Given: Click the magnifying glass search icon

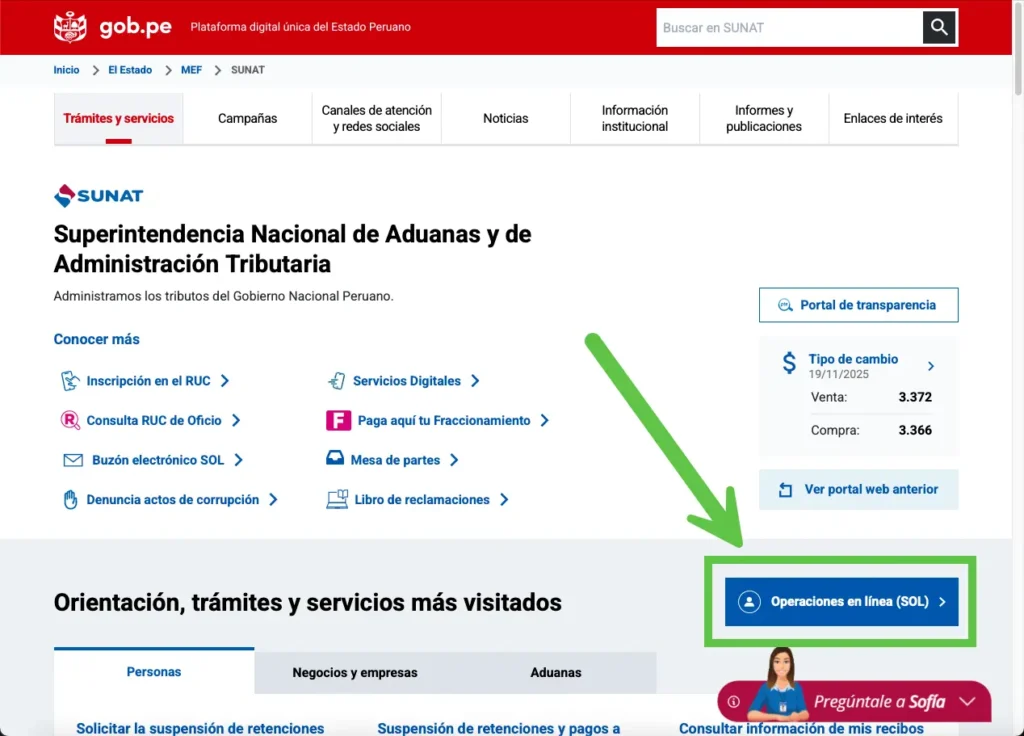Looking at the screenshot, I should (939, 28).
